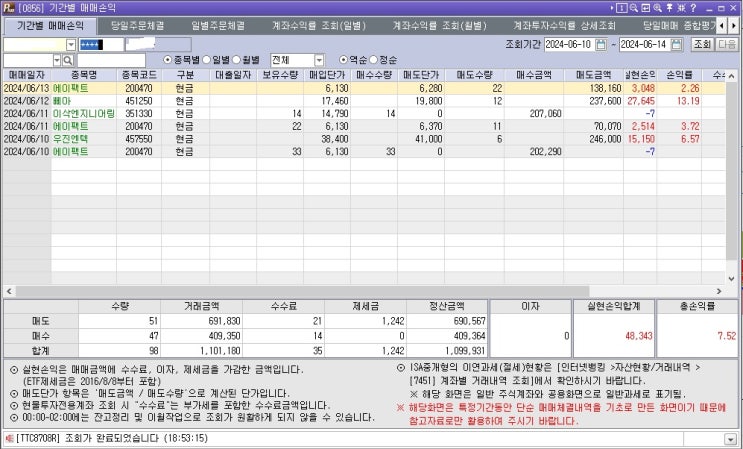Click the sell 정산금액 value 690,567

click(469, 321)
